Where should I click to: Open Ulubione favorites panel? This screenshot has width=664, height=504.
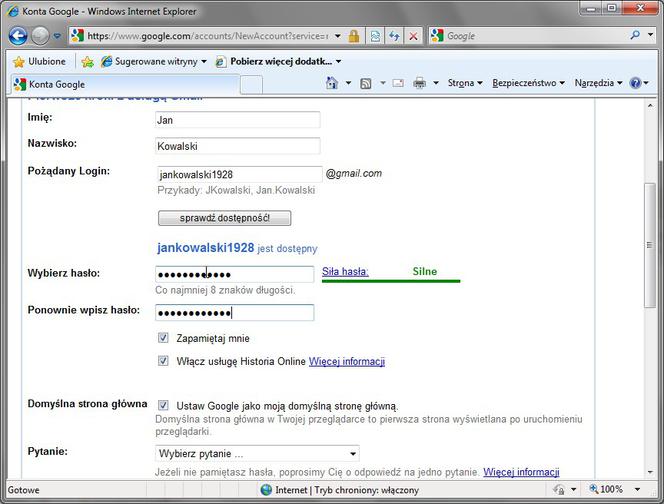tap(39, 62)
